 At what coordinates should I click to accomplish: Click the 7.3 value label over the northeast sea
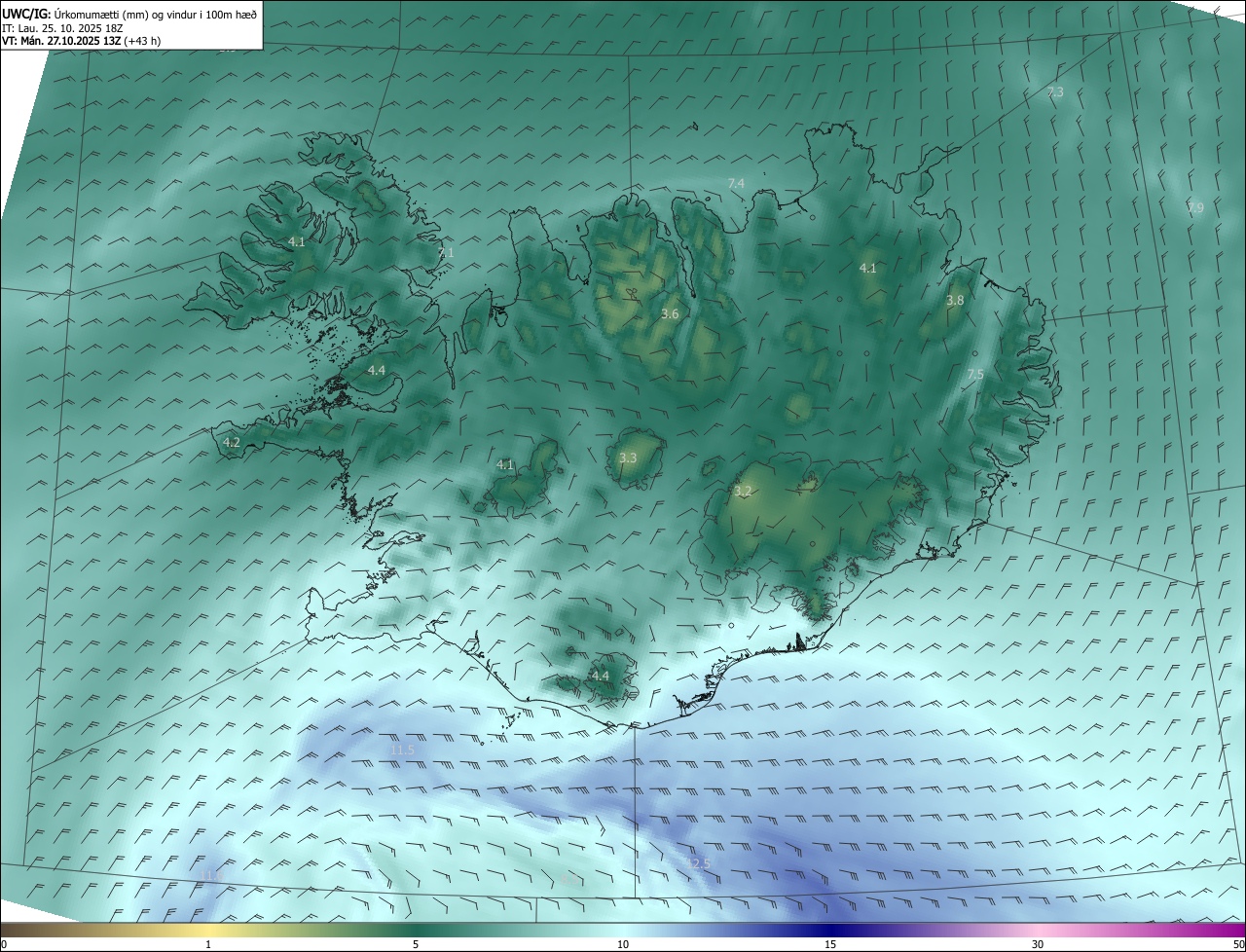tap(1055, 92)
